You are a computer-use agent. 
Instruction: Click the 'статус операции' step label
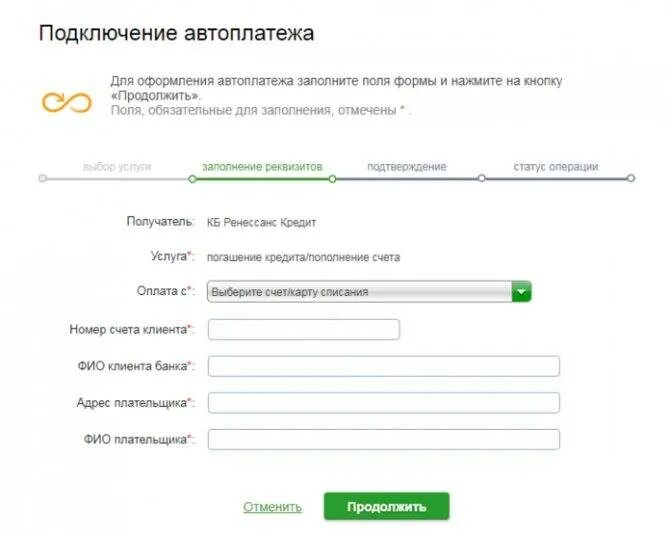tap(556, 167)
